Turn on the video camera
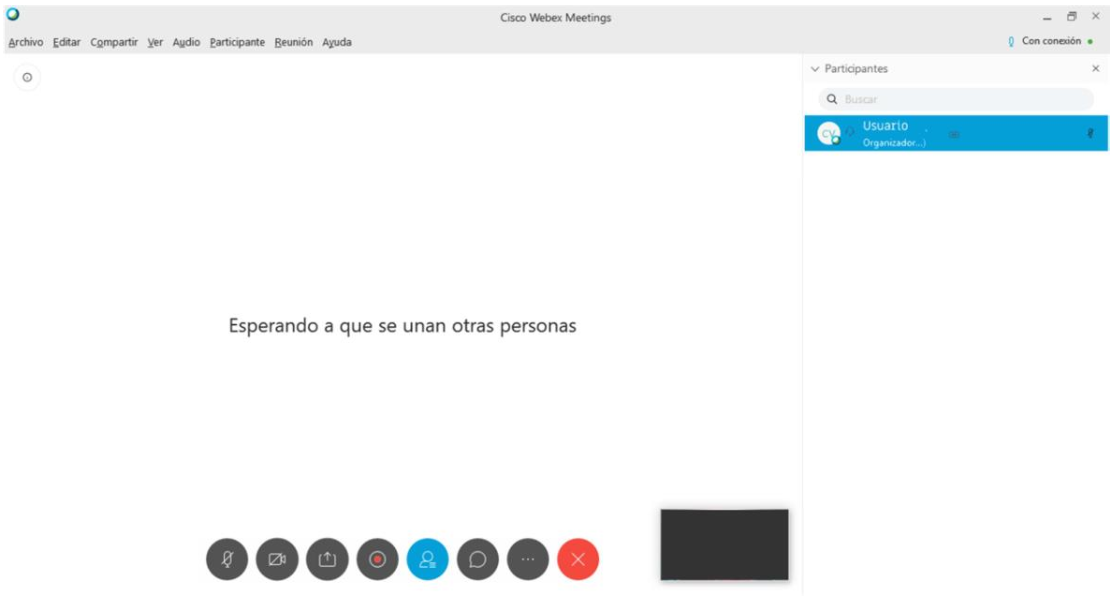1115x605 pixels. 277,559
